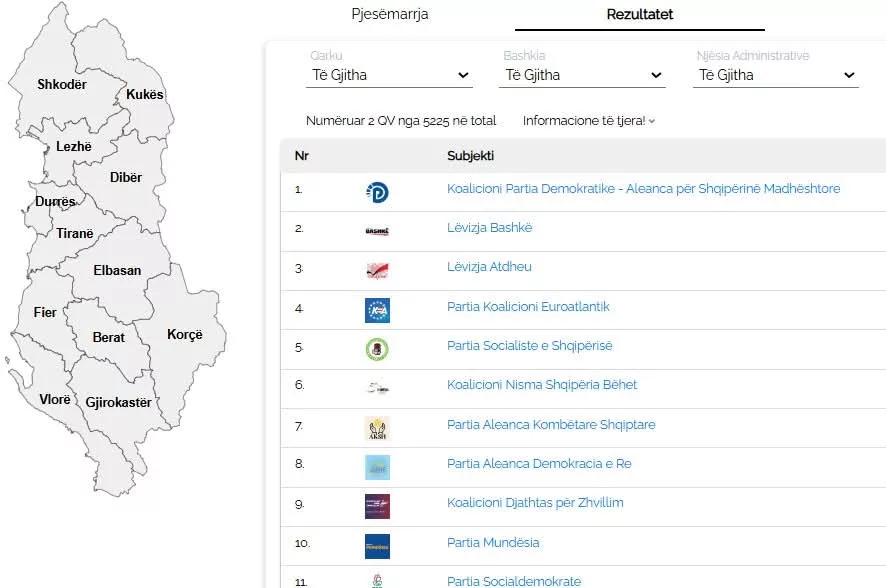Click the Koalicioni Euroatlantik party logo
Screen dimensions: 886x588
pyautogui.click(x=377, y=310)
